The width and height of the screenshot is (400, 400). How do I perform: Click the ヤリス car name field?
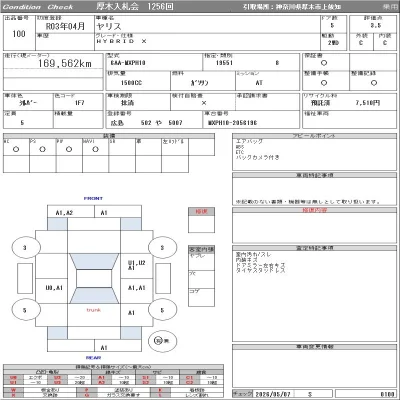pos(109,26)
